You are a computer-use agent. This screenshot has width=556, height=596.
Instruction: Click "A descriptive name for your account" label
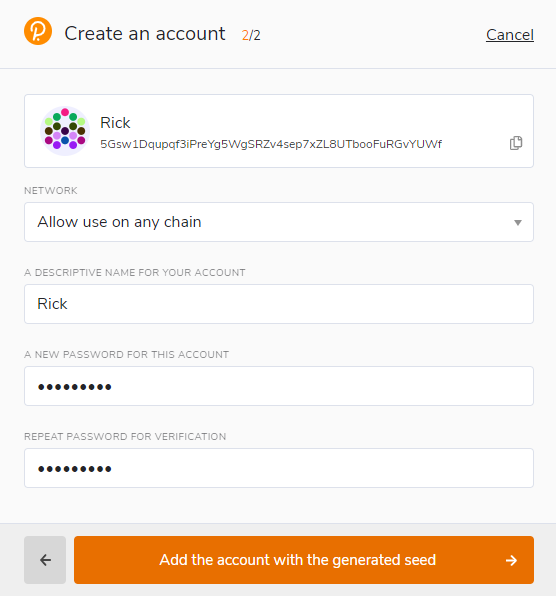(135, 273)
